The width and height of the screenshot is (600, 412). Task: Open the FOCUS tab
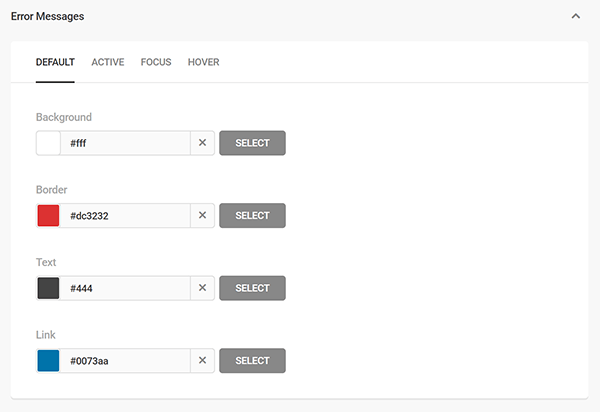pyautogui.click(x=156, y=62)
